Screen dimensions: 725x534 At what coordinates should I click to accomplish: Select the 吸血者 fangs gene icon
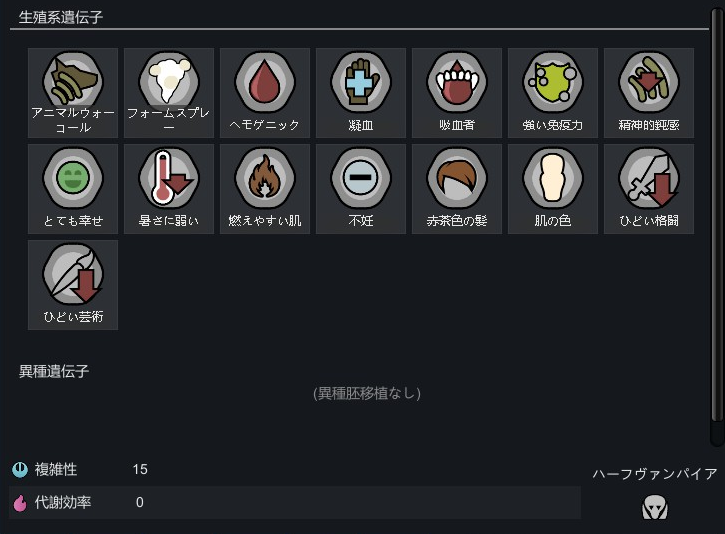(x=457, y=93)
